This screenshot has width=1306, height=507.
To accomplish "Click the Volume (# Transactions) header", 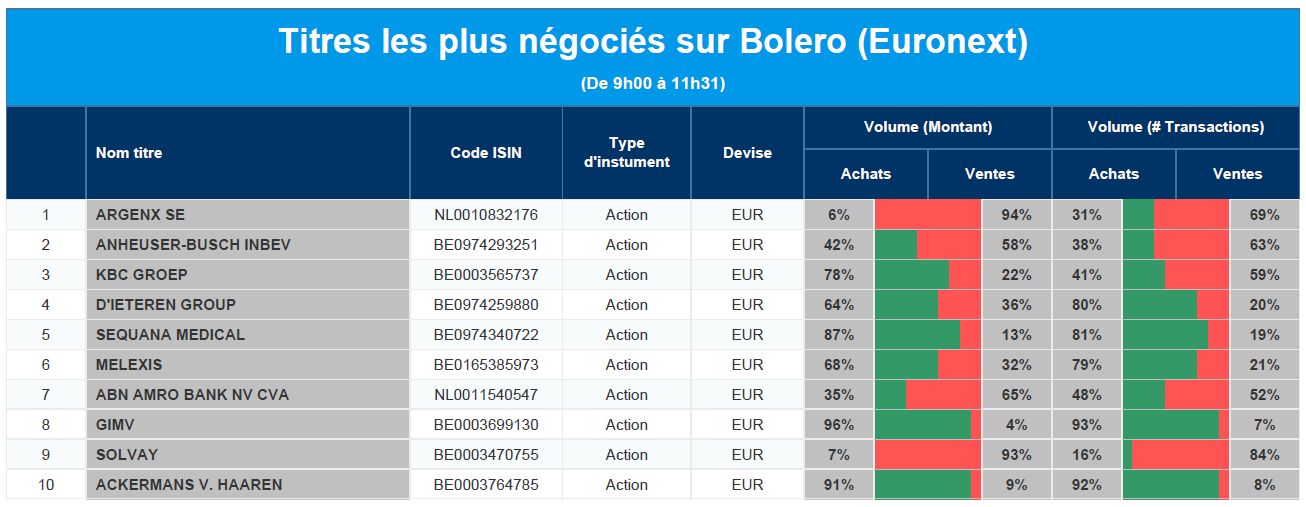I will 1176,127.
